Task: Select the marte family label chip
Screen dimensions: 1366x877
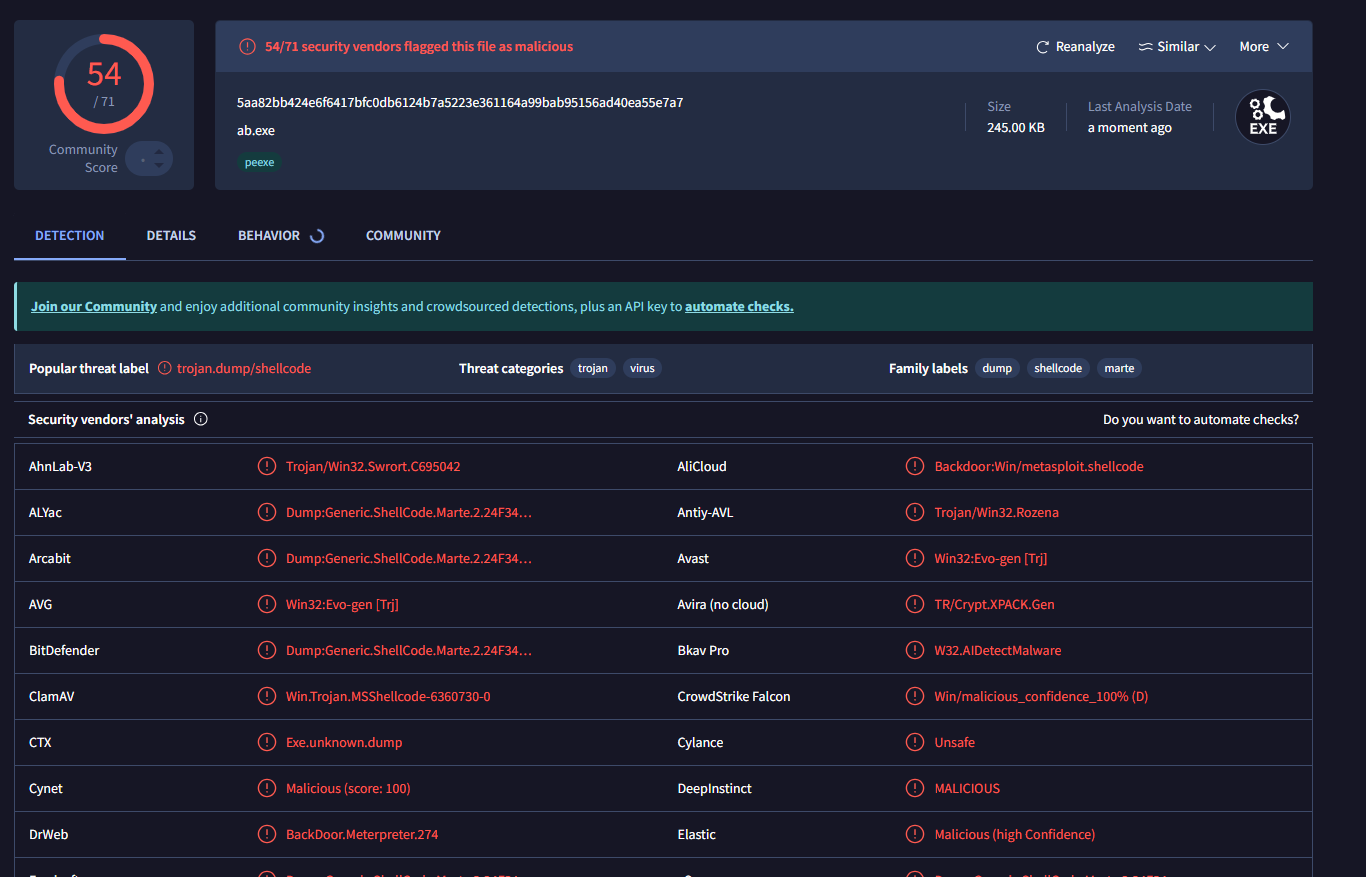Action: [x=1119, y=368]
